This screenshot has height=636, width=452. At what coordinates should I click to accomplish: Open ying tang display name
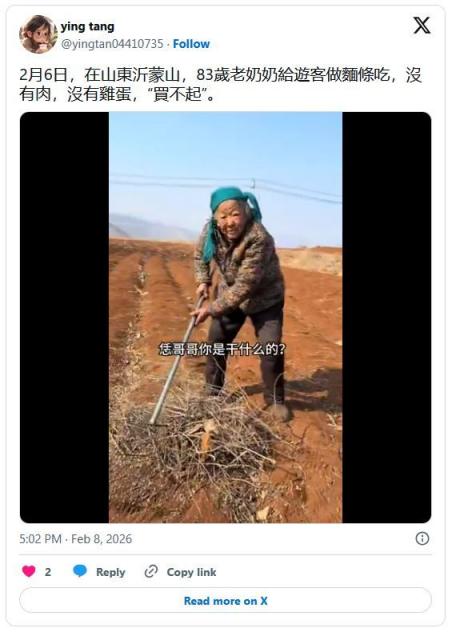pos(87,27)
